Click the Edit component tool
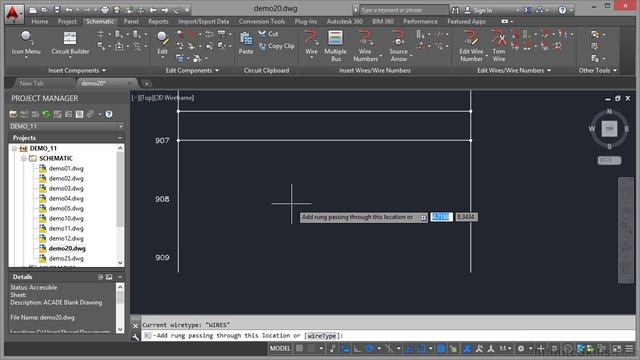The height and width of the screenshot is (360, 640). pyautogui.click(x=162, y=43)
